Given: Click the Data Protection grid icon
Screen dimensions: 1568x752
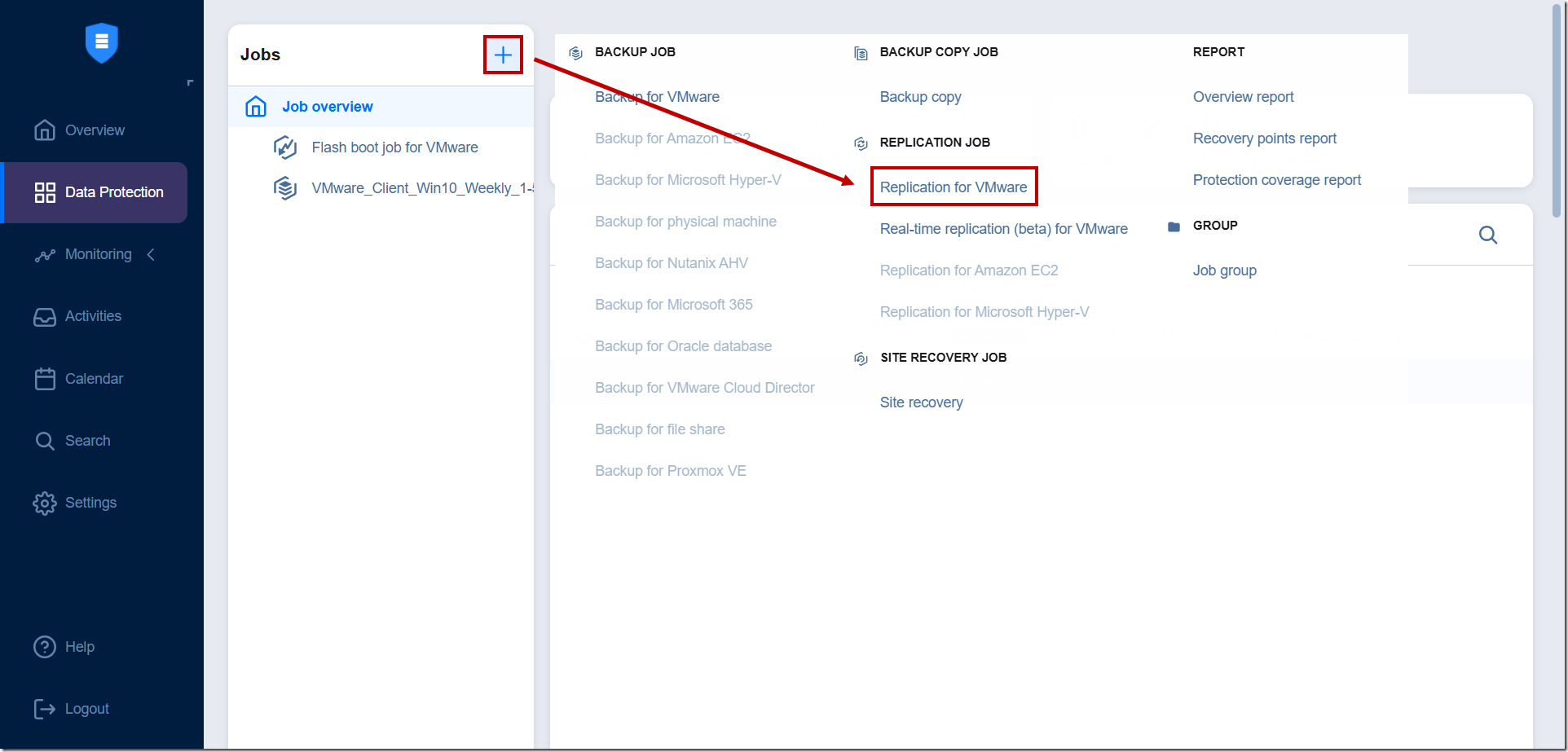Looking at the screenshot, I should point(45,192).
